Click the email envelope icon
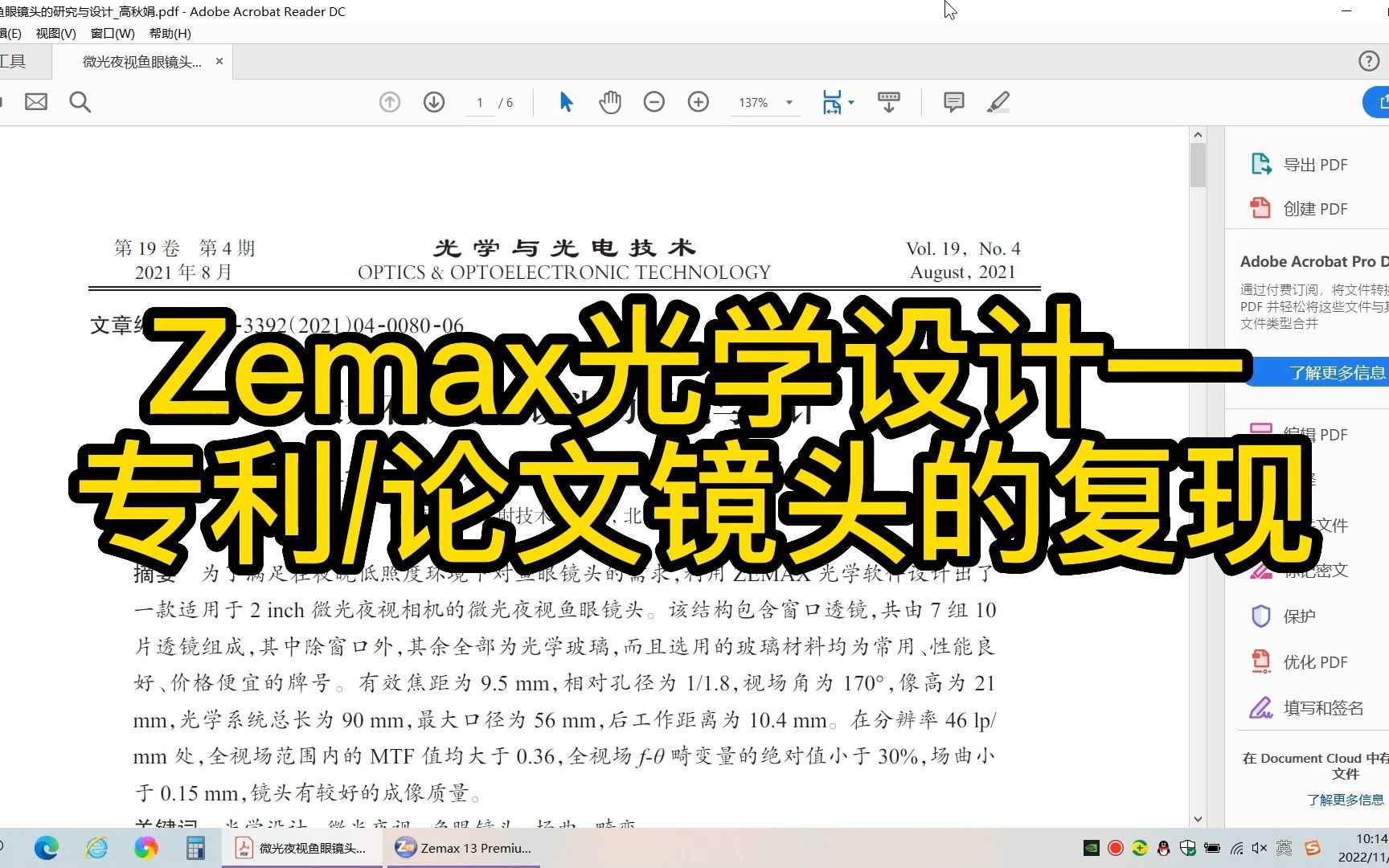The image size is (1389, 868). 36,102
